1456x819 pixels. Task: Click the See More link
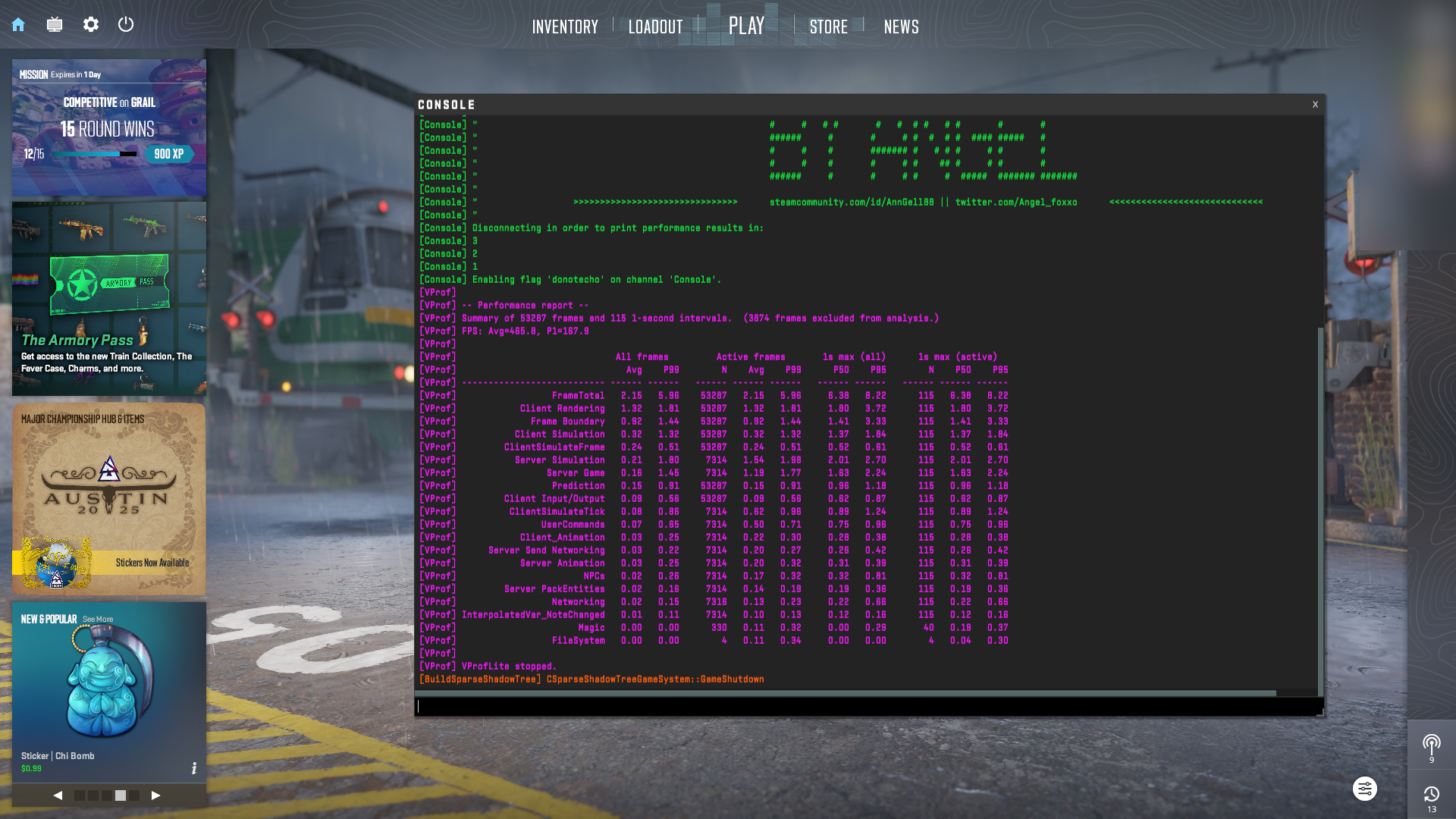[x=98, y=620]
